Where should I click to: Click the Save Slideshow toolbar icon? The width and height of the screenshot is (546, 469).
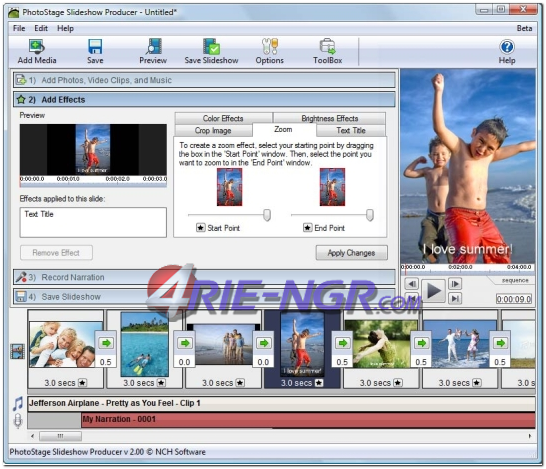click(211, 47)
